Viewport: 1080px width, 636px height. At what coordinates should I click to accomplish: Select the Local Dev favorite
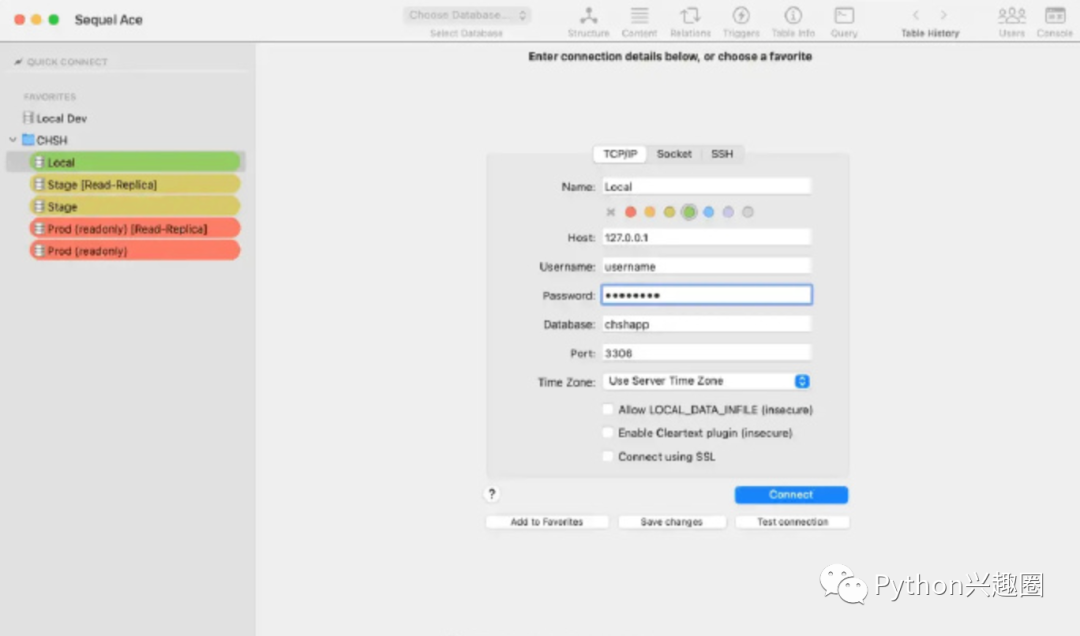55,119
